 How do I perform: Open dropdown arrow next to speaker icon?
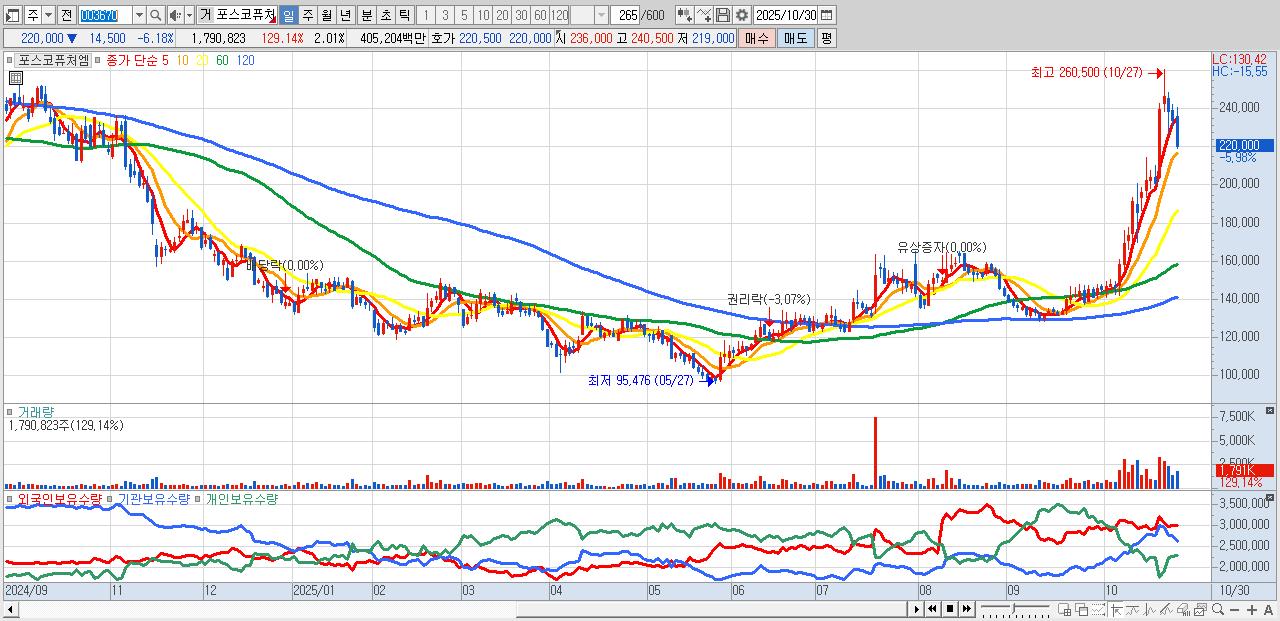[x=190, y=15]
